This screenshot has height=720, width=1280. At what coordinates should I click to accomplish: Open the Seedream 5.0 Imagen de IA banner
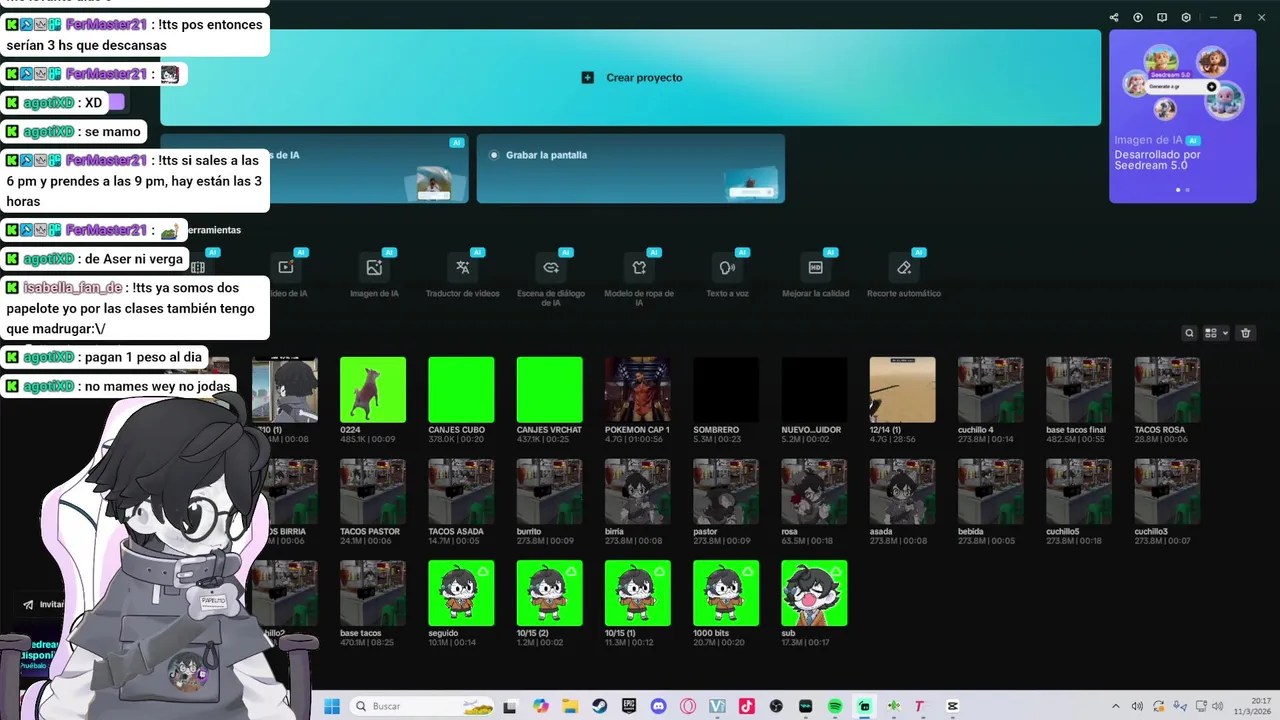point(1182,116)
